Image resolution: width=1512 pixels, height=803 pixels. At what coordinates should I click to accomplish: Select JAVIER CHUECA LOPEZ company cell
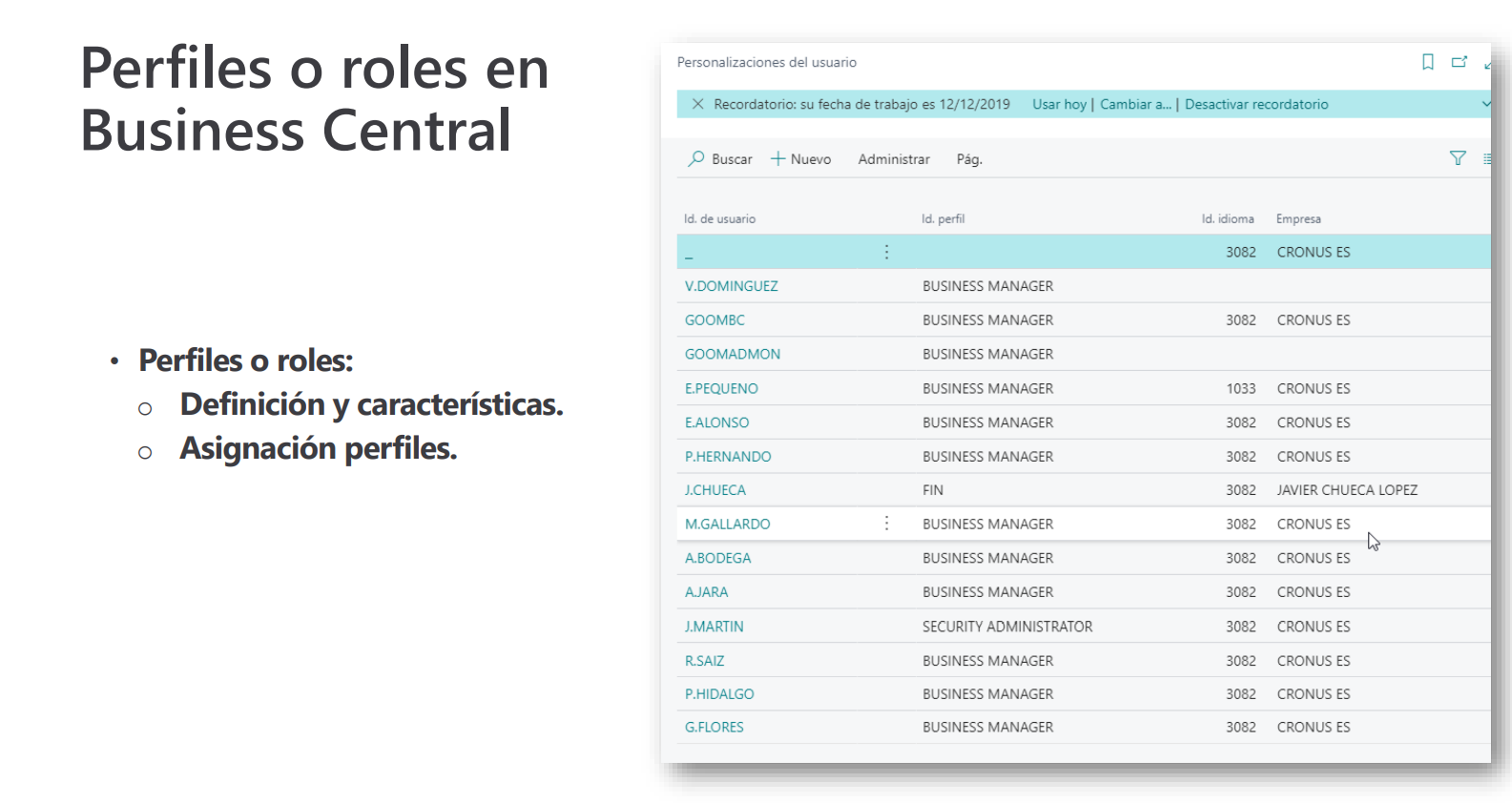point(1347,490)
